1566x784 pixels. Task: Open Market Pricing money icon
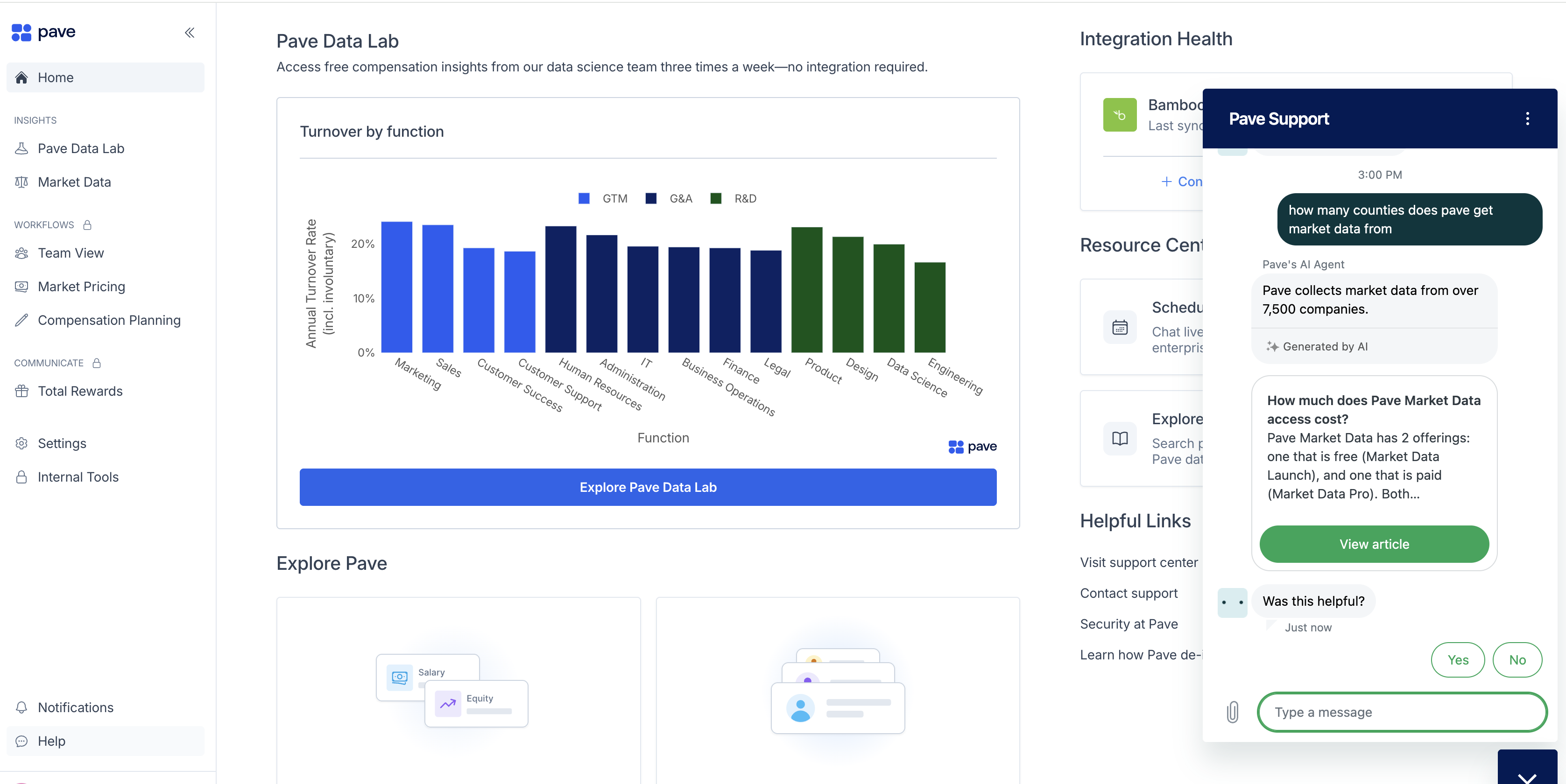pos(22,287)
